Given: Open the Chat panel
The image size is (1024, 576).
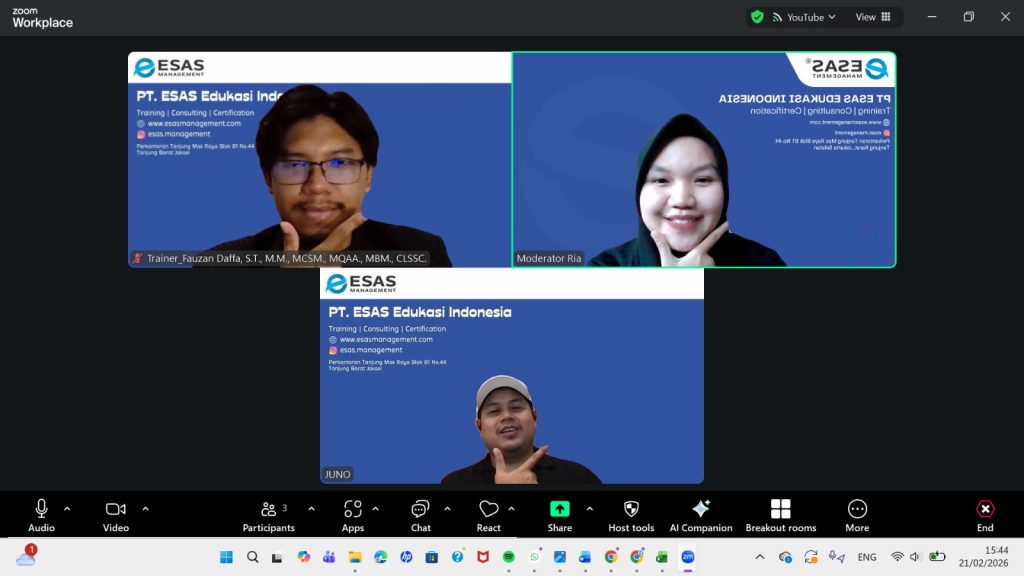Looking at the screenshot, I should (421, 515).
